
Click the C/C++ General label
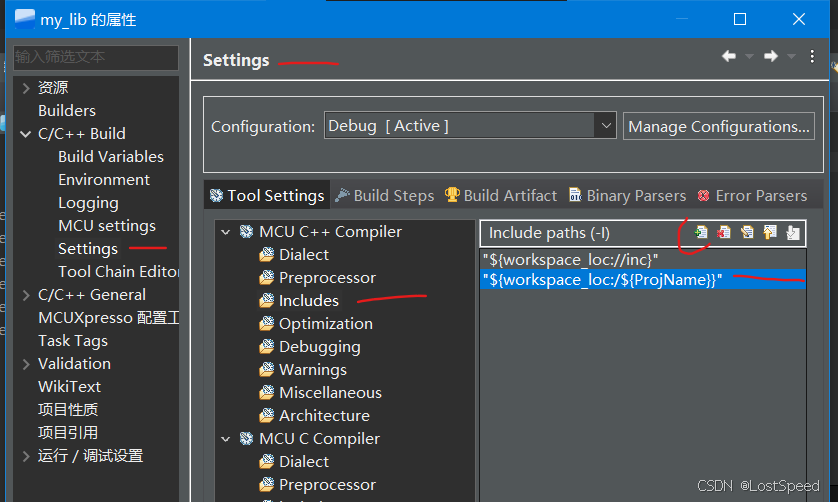click(91, 295)
